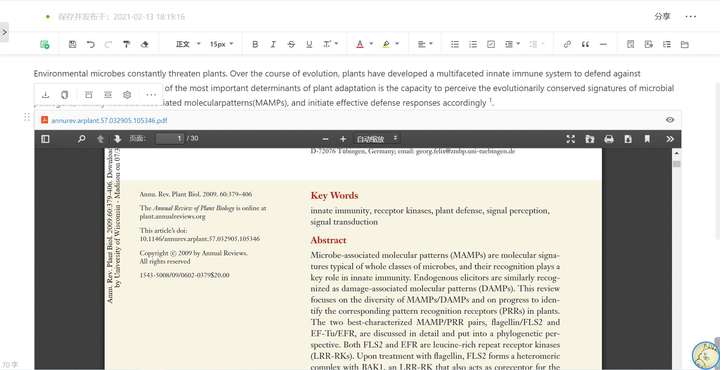Switch attachment to preview view in floating toolbar

point(108,95)
